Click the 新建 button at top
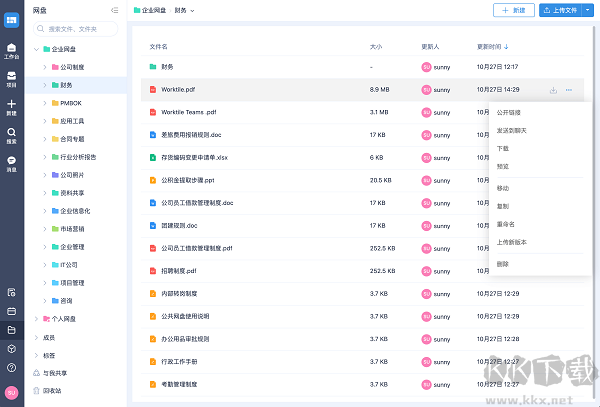The height and width of the screenshot is (407, 600). pos(513,10)
